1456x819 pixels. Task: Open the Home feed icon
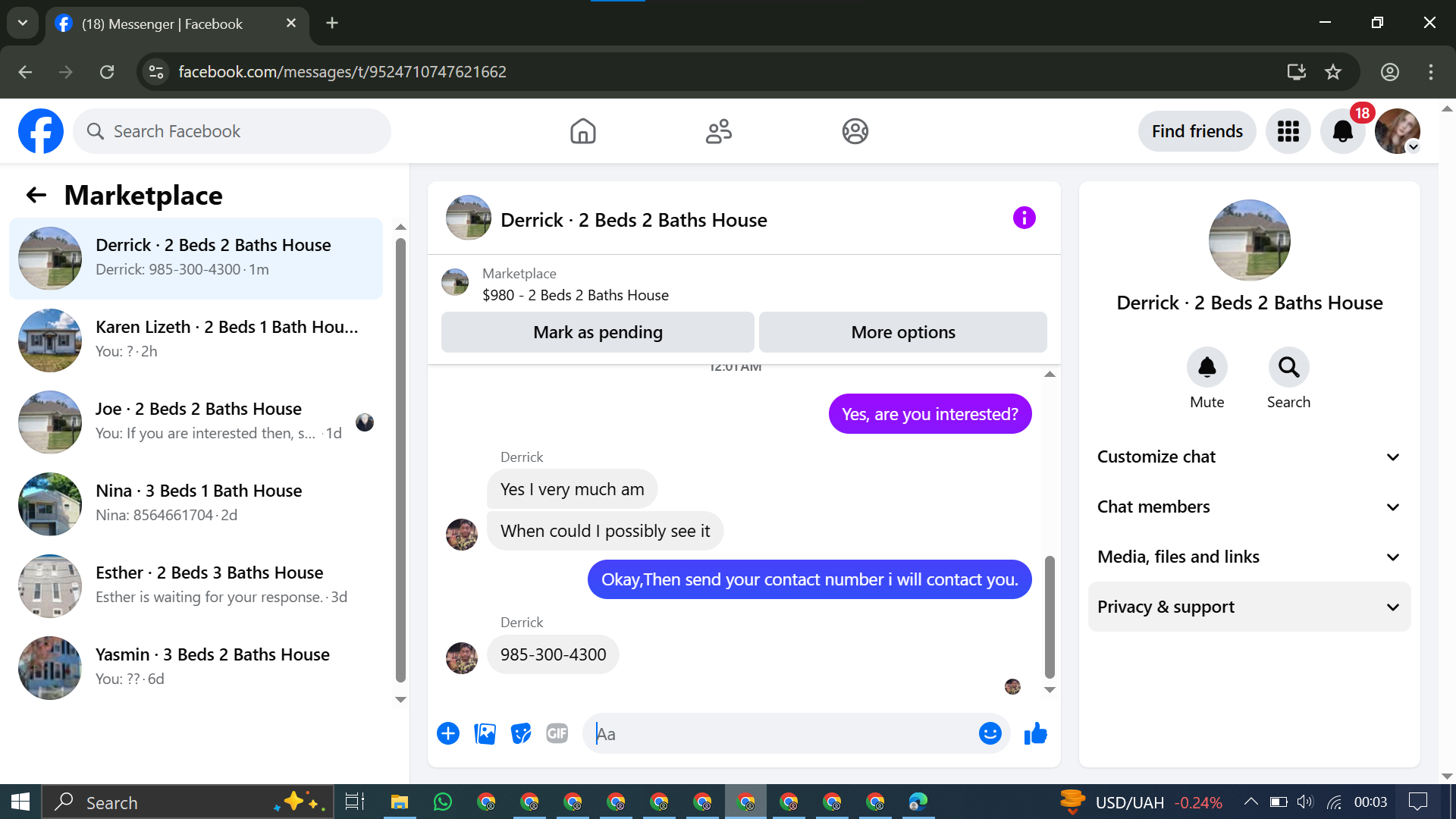coord(582,131)
